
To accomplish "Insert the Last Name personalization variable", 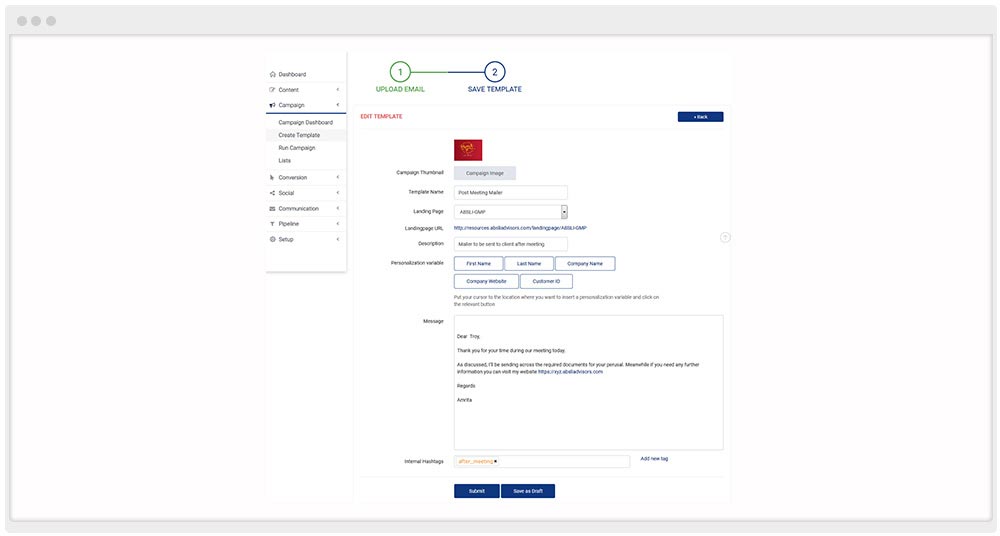I will coord(529,264).
